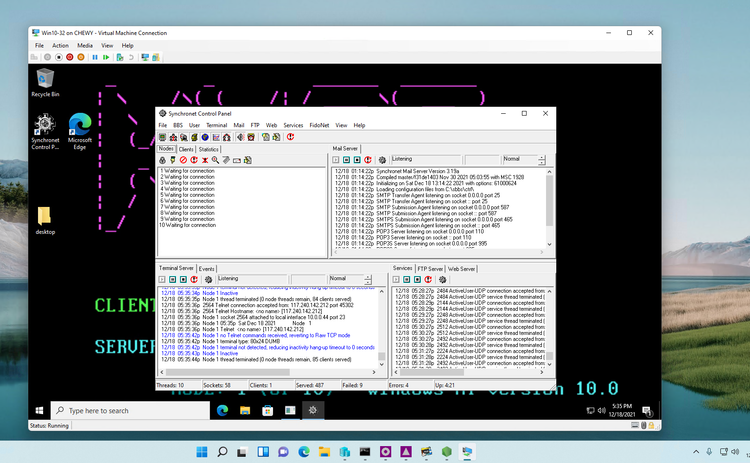Switch to the Clients tab

point(186,149)
